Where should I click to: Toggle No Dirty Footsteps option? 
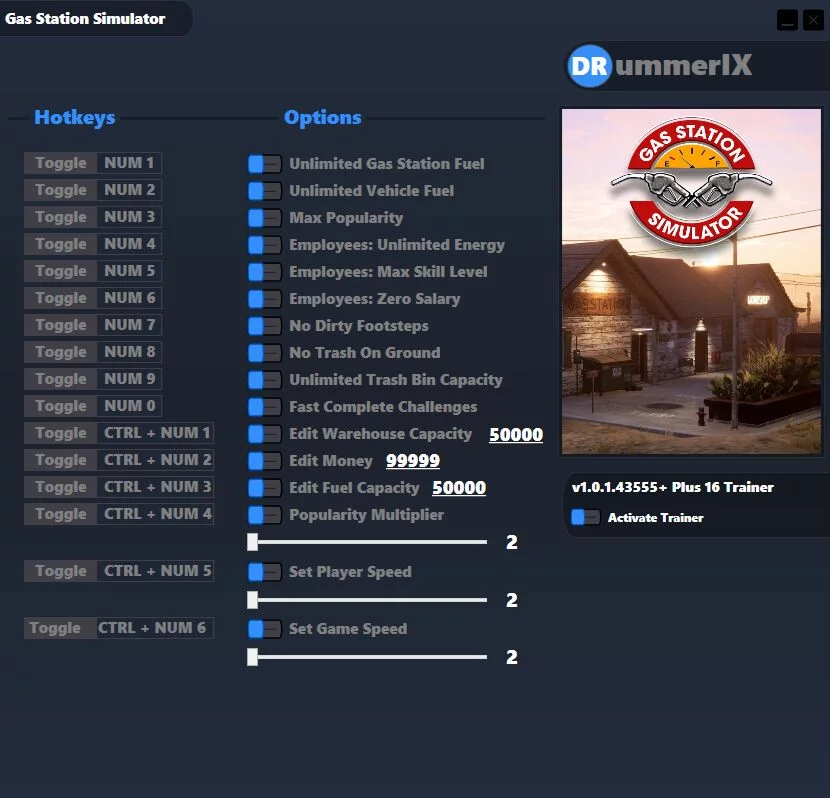[x=265, y=325]
